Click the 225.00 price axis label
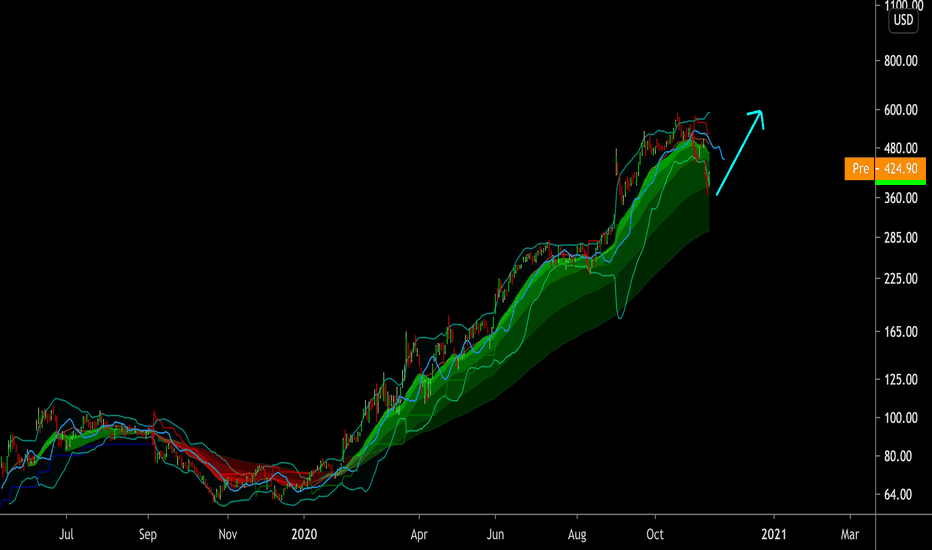 pos(900,279)
